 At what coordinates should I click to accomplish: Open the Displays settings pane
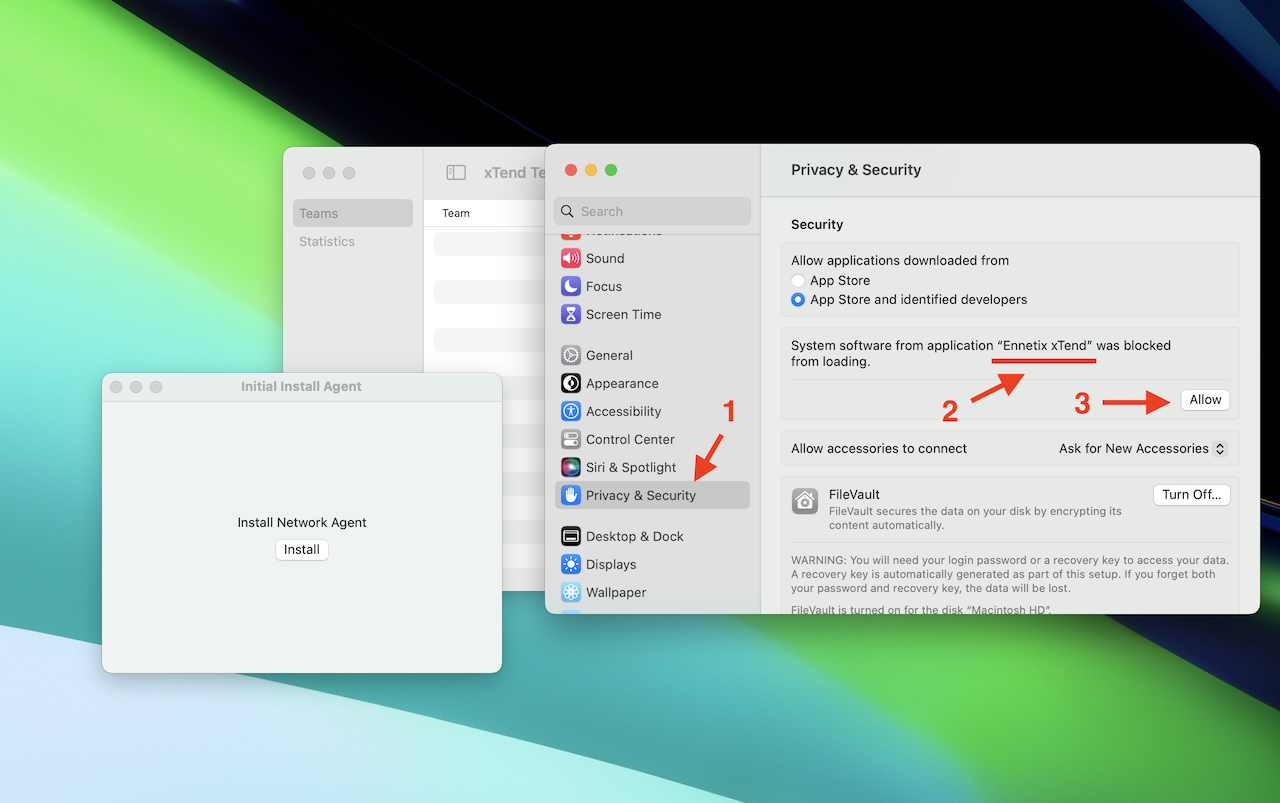652,564
